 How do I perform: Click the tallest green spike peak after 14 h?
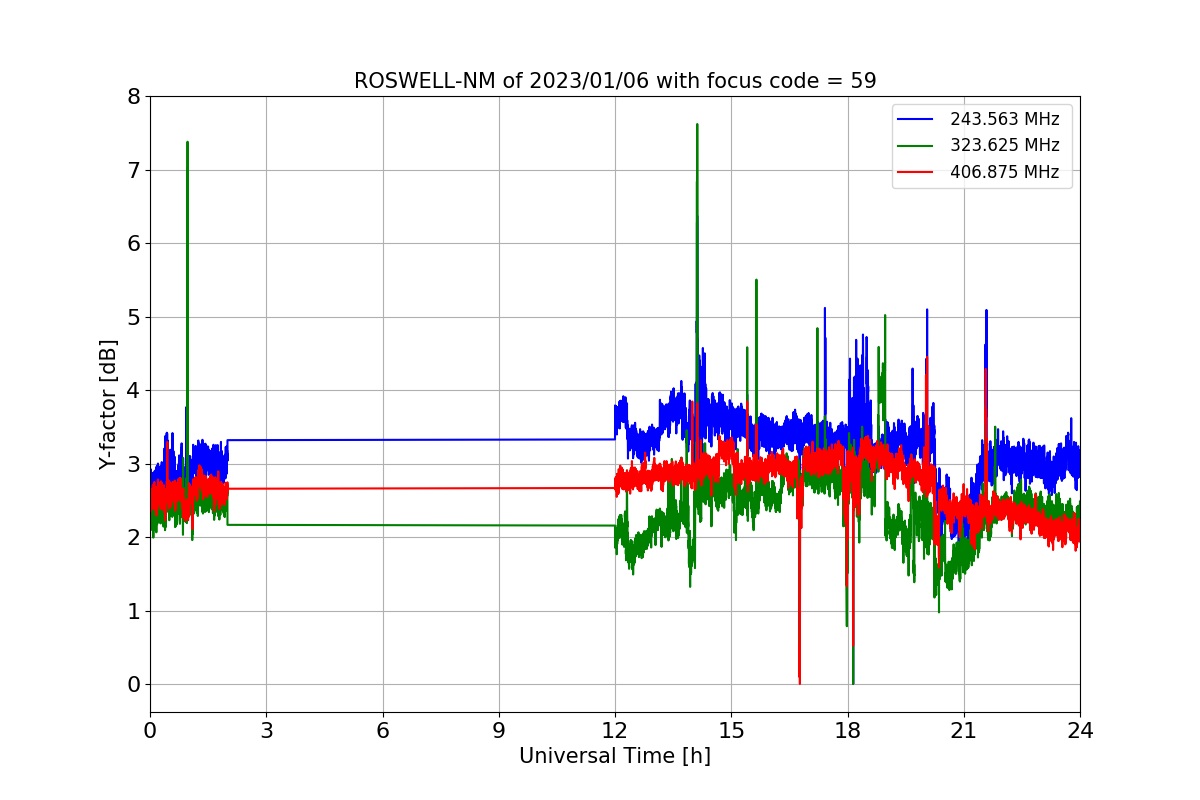[x=697, y=125]
